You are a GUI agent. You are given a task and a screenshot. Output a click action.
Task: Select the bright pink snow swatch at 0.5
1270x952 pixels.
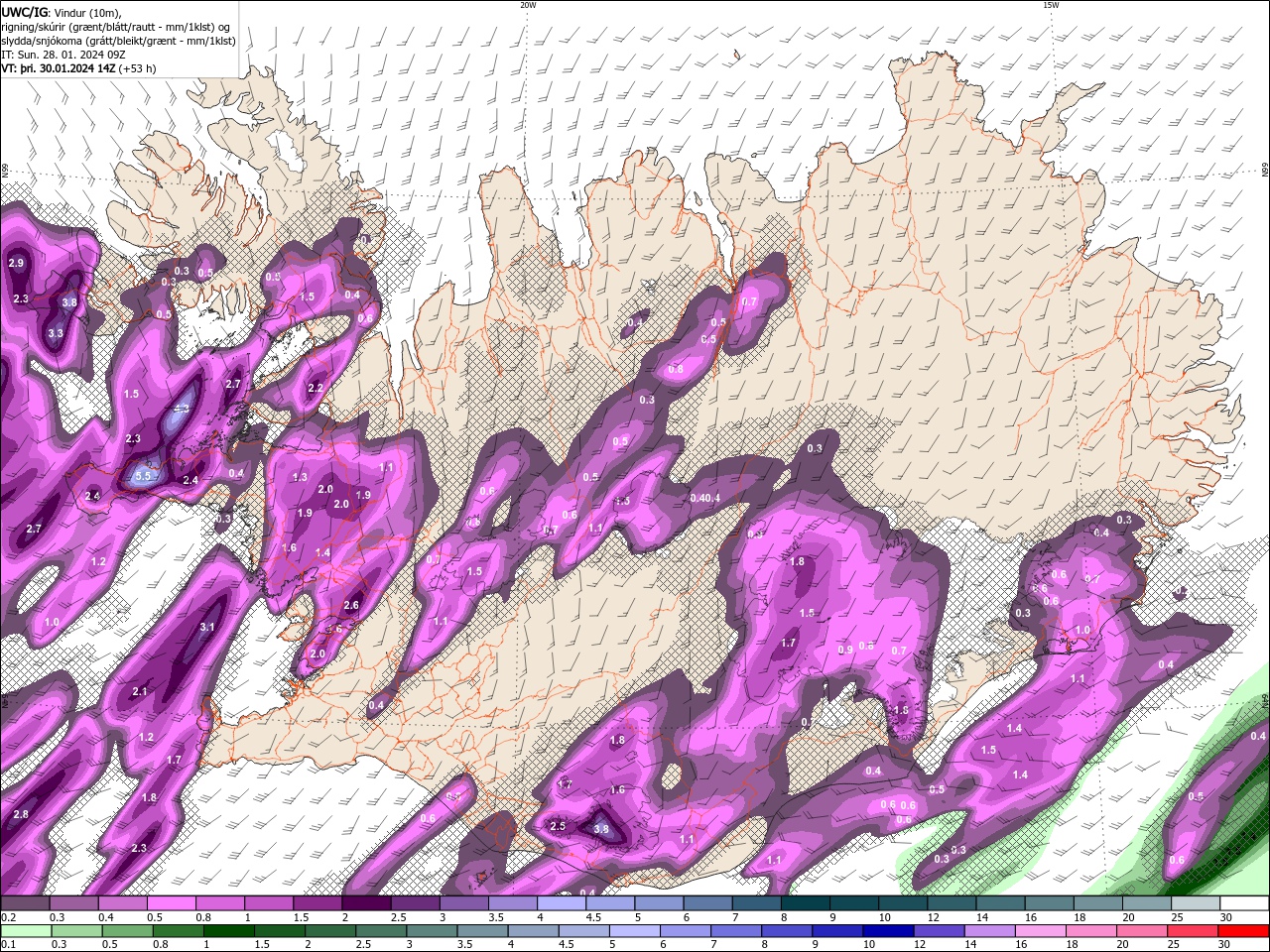(x=171, y=903)
